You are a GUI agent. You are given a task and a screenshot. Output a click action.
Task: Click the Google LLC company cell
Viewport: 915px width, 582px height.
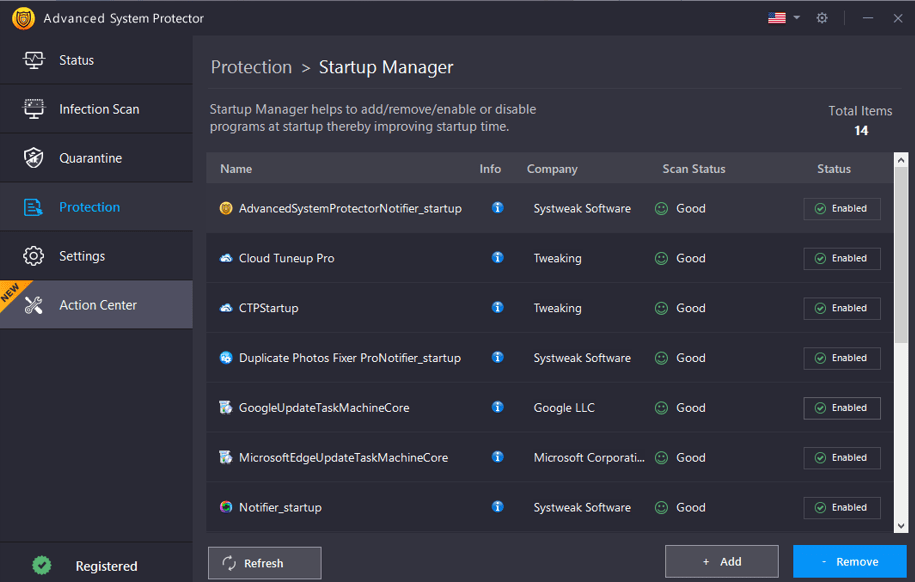coord(564,407)
